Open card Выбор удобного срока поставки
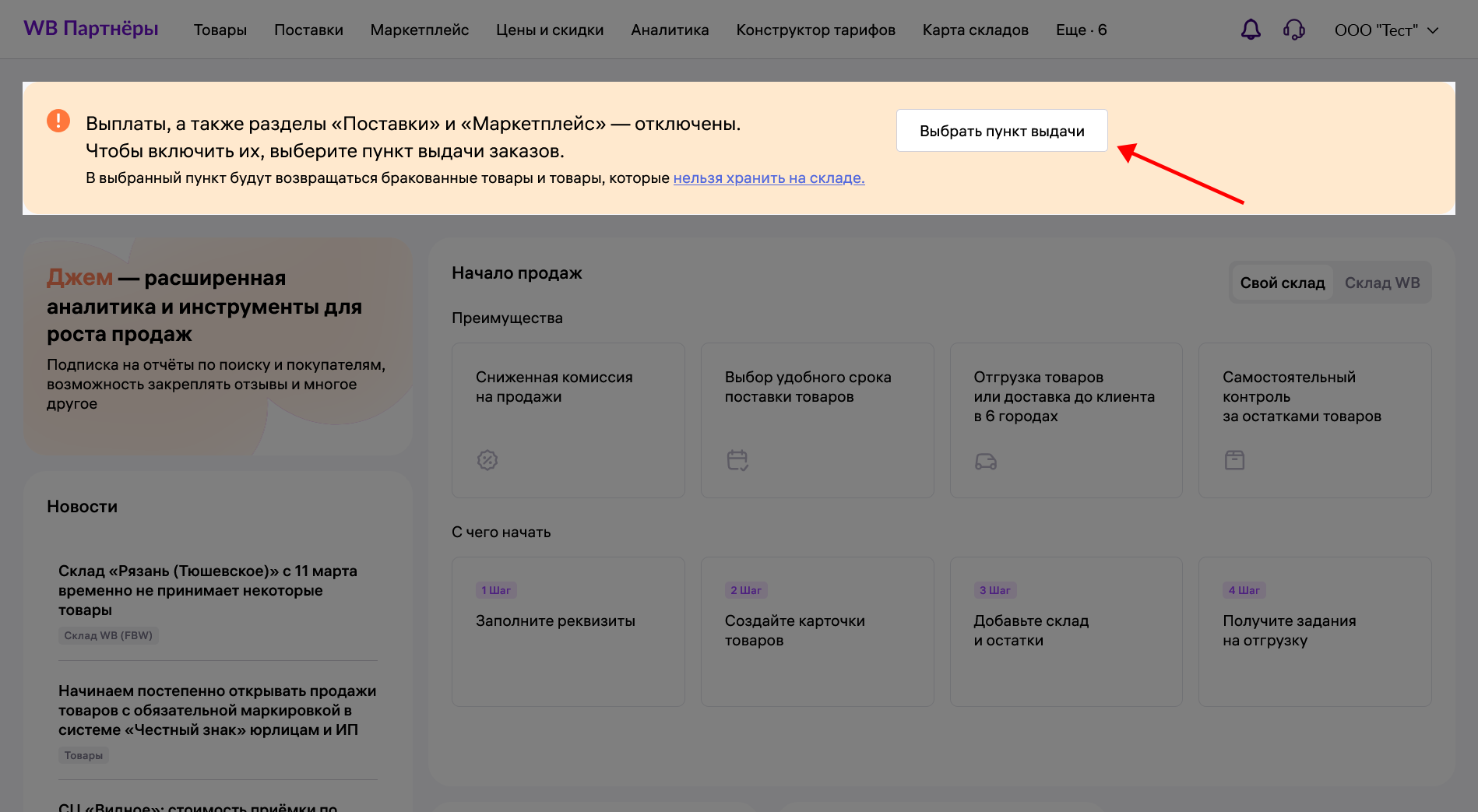 point(817,420)
